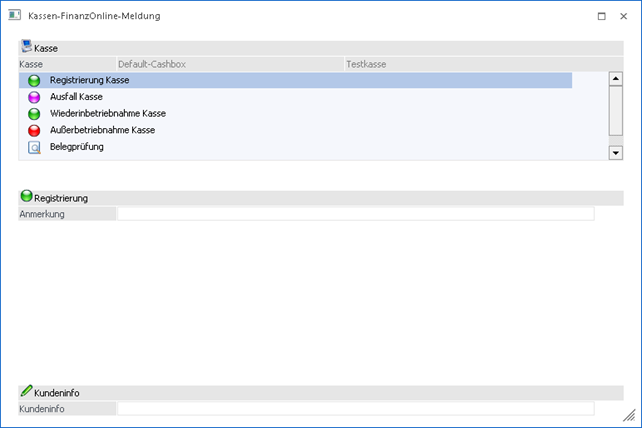Click the Belegprüfung magnifier icon
The width and height of the screenshot is (642, 428).
34,148
